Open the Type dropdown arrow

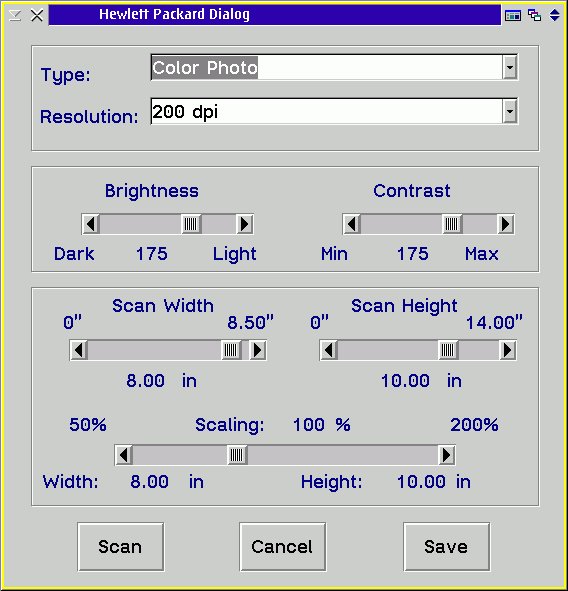pos(510,67)
